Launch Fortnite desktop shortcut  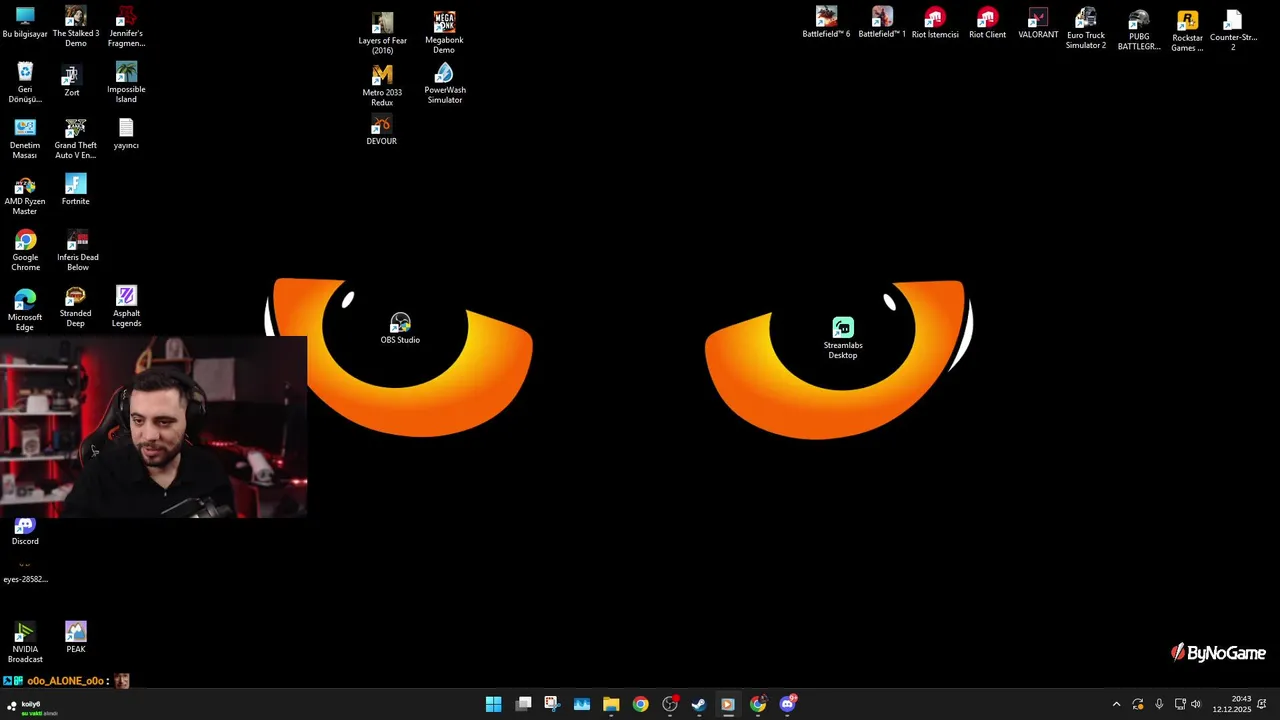[x=76, y=190]
